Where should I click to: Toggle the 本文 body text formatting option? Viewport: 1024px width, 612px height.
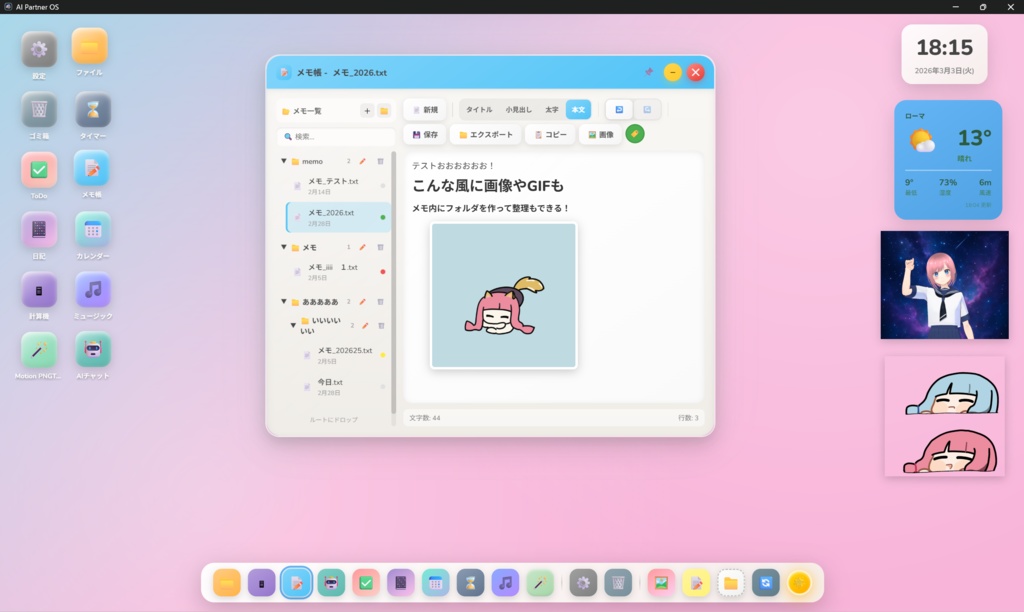click(577, 109)
